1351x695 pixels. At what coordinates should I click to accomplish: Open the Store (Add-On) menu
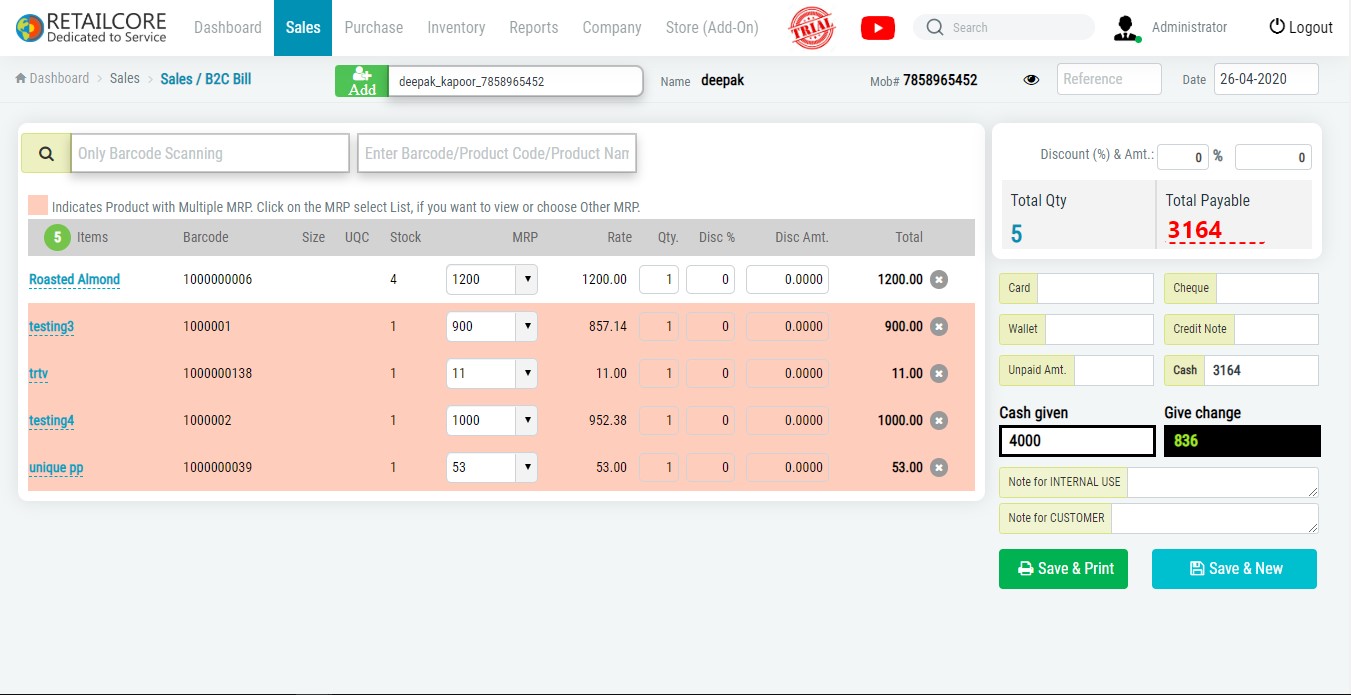coord(712,27)
